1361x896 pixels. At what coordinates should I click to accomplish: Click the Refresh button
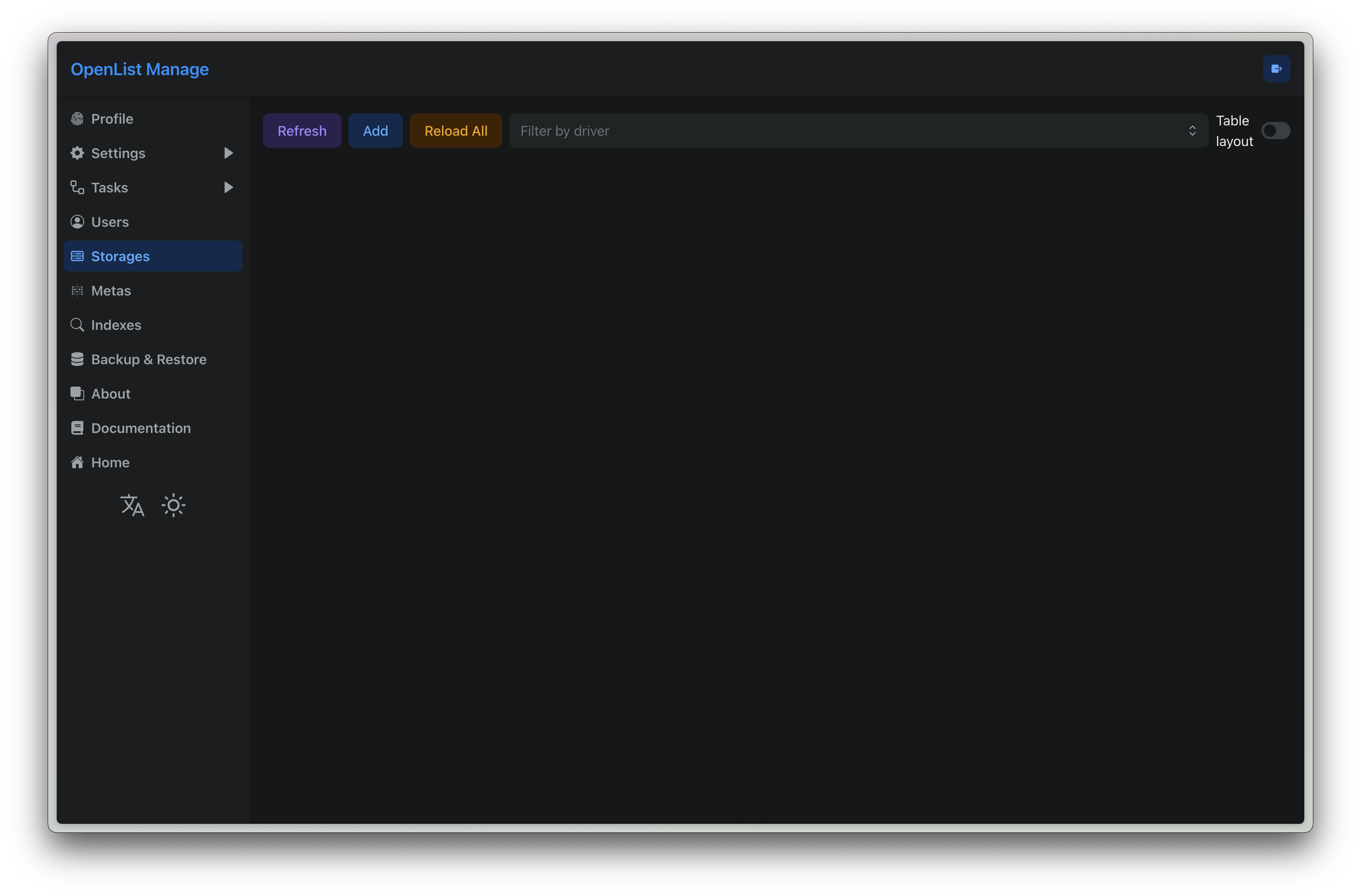(x=302, y=131)
